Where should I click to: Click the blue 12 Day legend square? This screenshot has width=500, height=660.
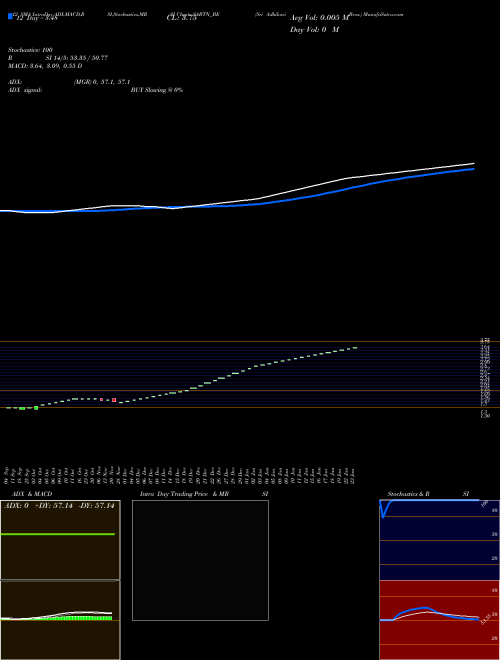(x=10, y=16)
